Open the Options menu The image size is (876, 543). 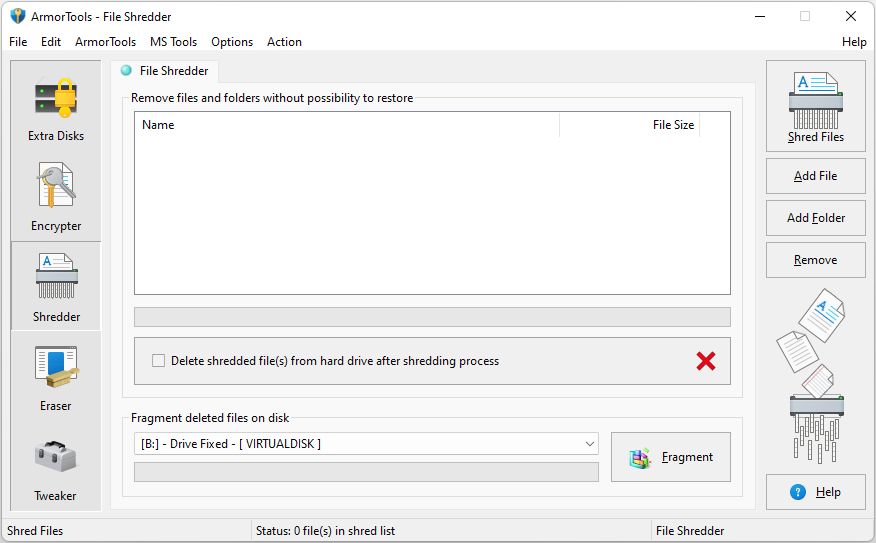click(x=232, y=42)
